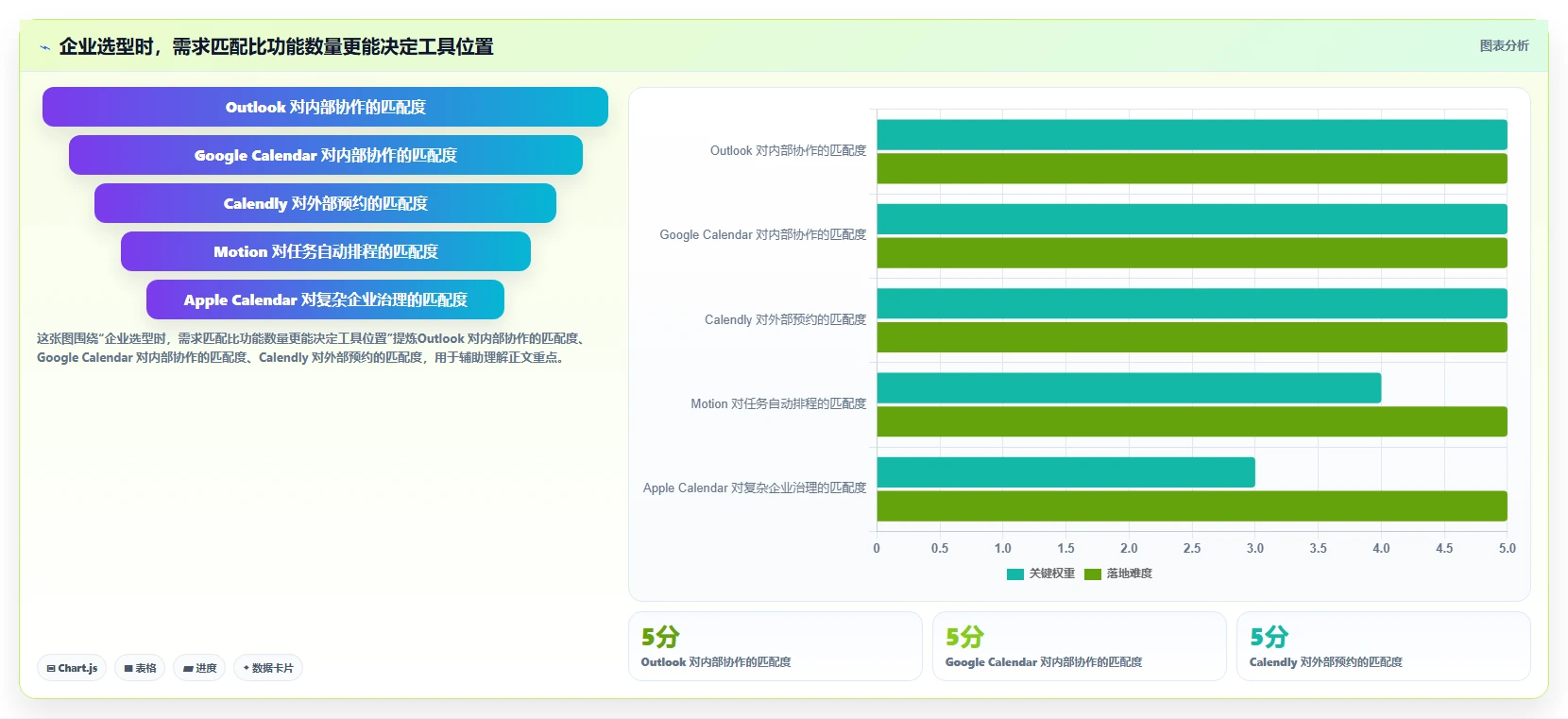Click the 表格 tag chip
This screenshot has width=1568, height=719.
[x=140, y=668]
